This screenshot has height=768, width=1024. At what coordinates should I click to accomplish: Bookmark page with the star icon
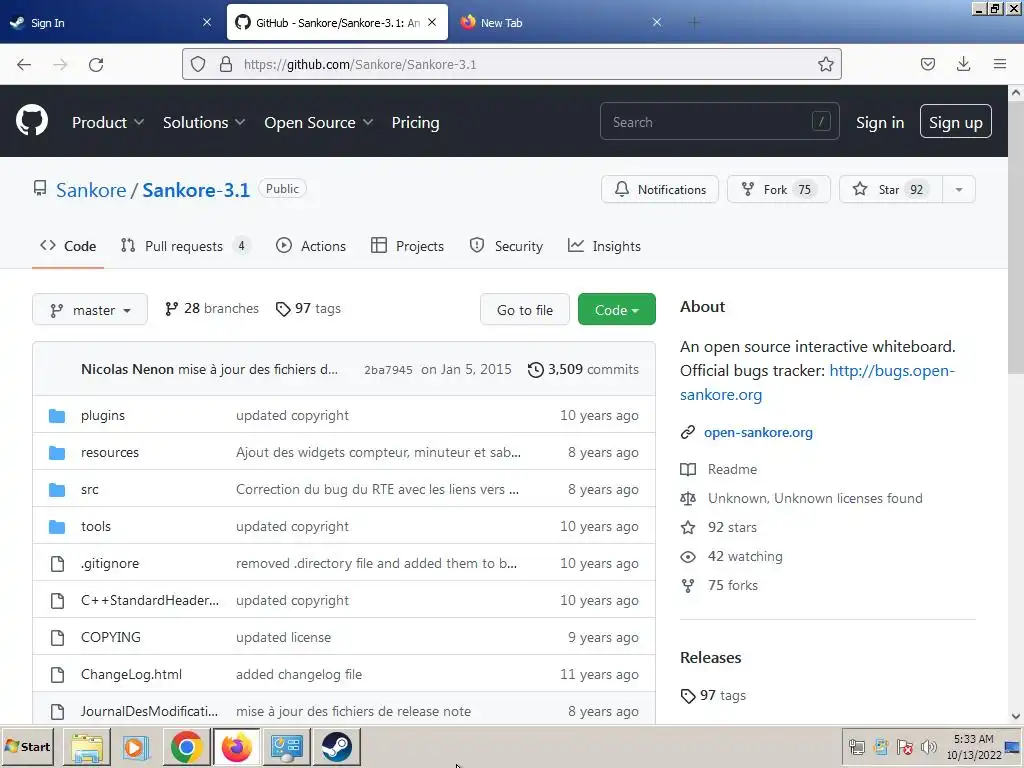pyautogui.click(x=825, y=64)
